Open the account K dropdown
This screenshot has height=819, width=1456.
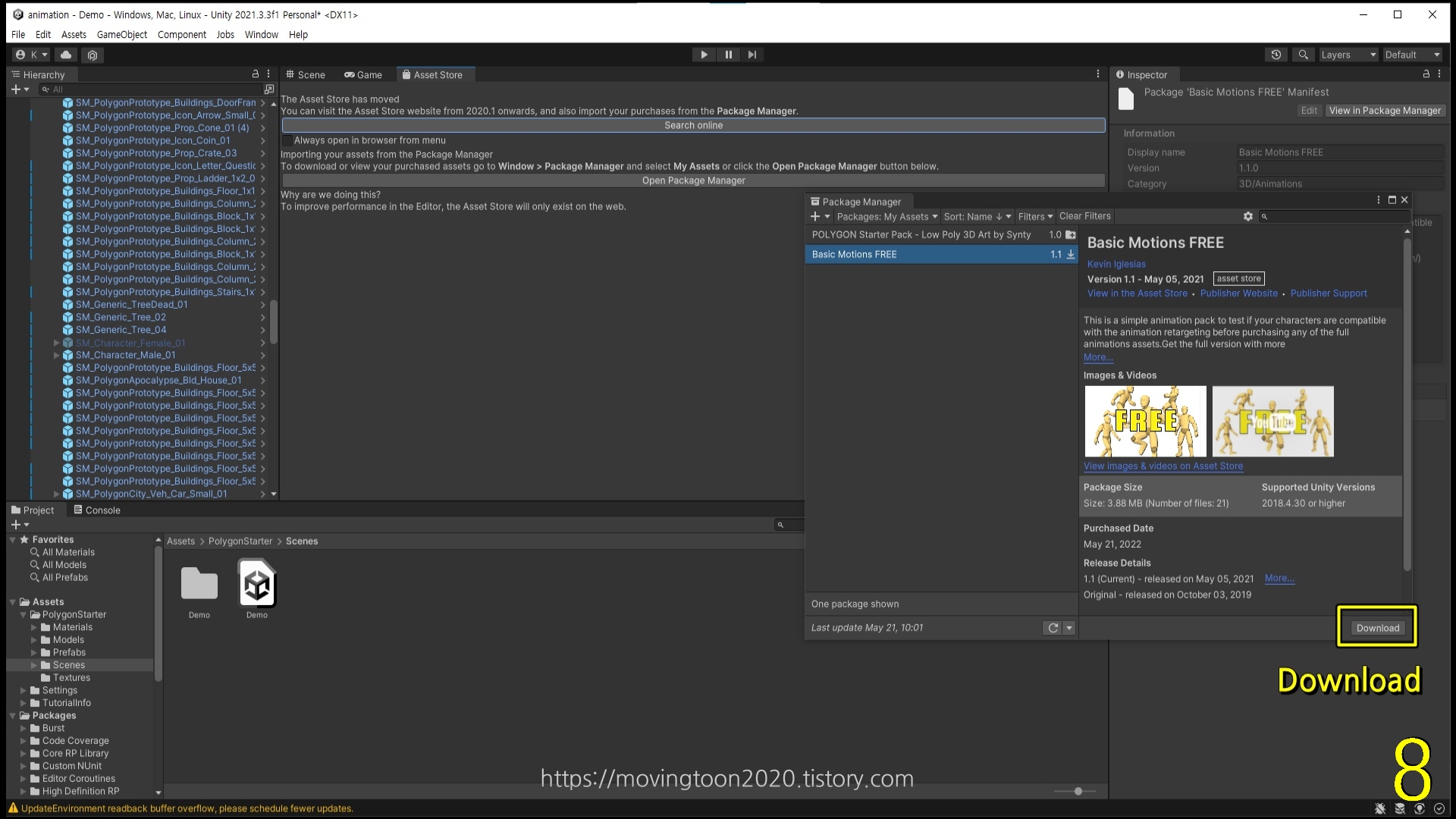32,55
